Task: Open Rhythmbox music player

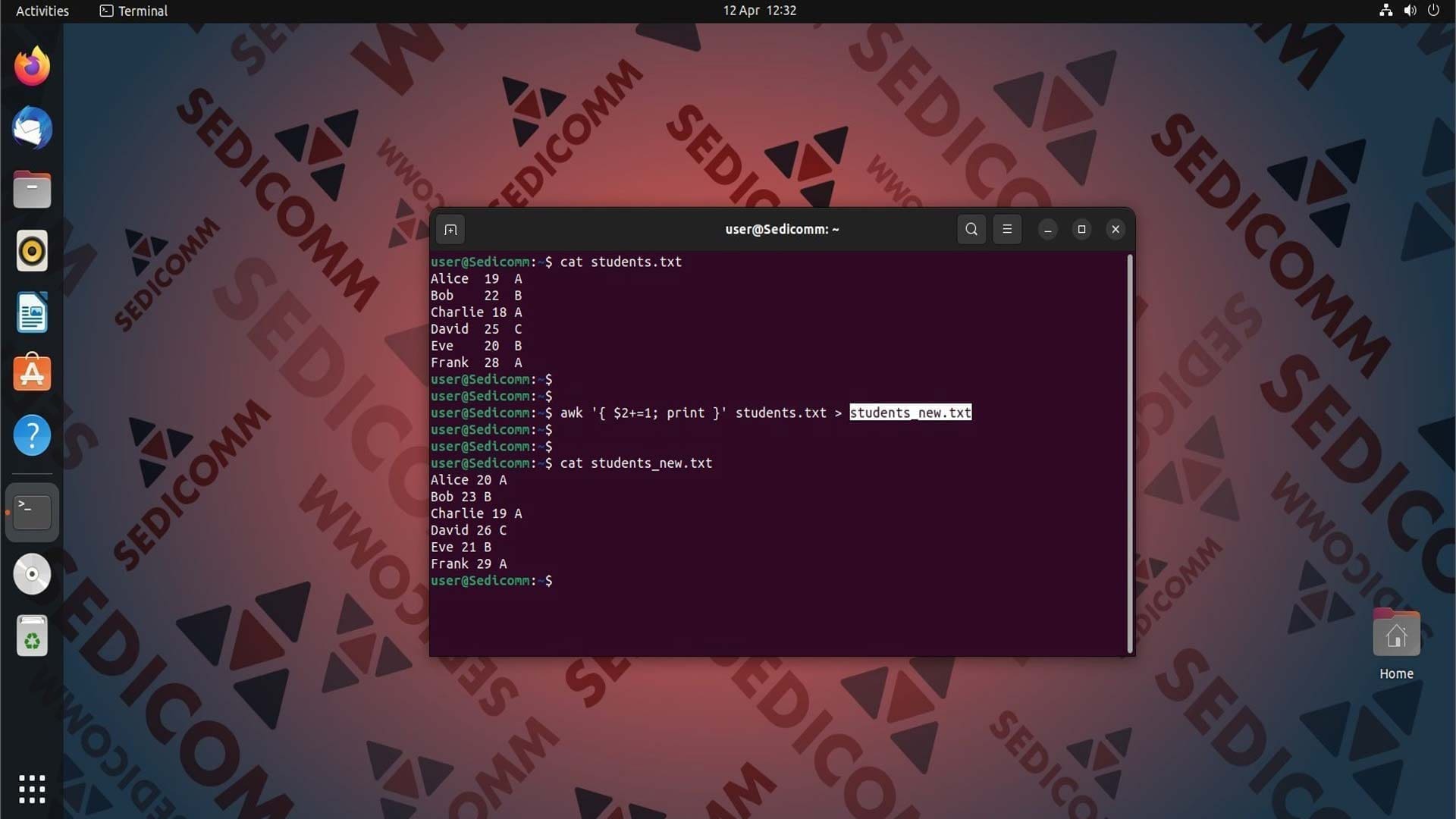Action: [x=32, y=251]
